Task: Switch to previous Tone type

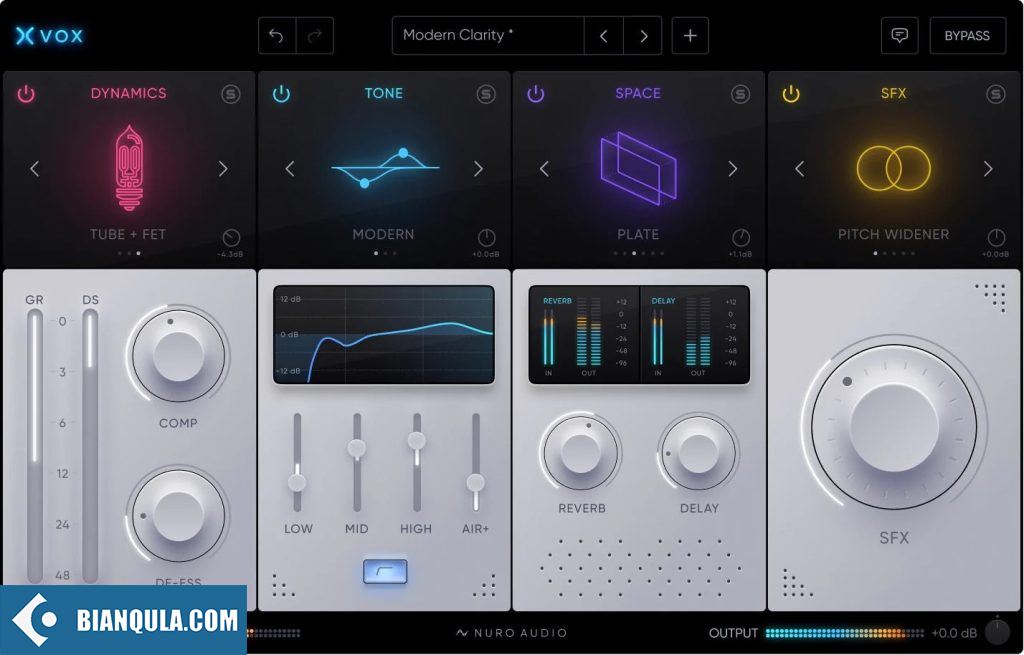Action: (290, 169)
